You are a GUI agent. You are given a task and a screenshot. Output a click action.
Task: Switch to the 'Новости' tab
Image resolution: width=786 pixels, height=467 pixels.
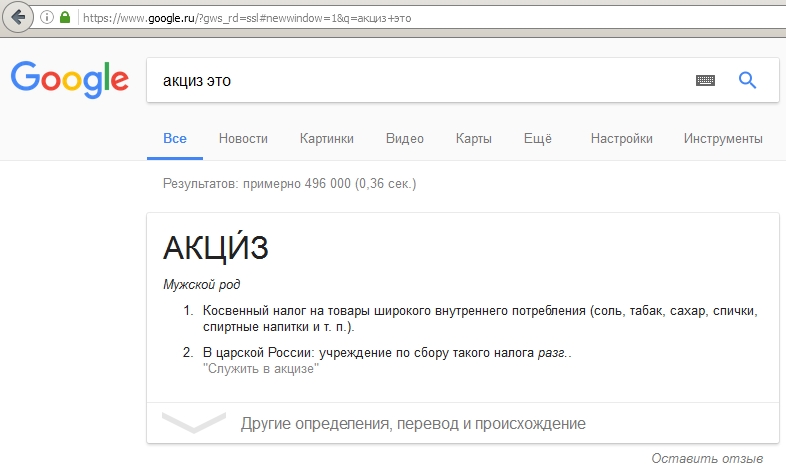pos(243,139)
